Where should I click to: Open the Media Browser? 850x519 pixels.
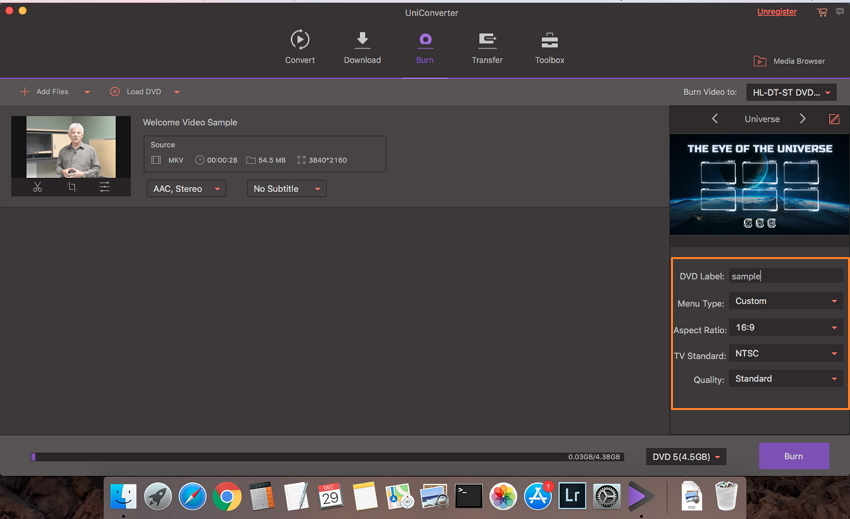789,61
